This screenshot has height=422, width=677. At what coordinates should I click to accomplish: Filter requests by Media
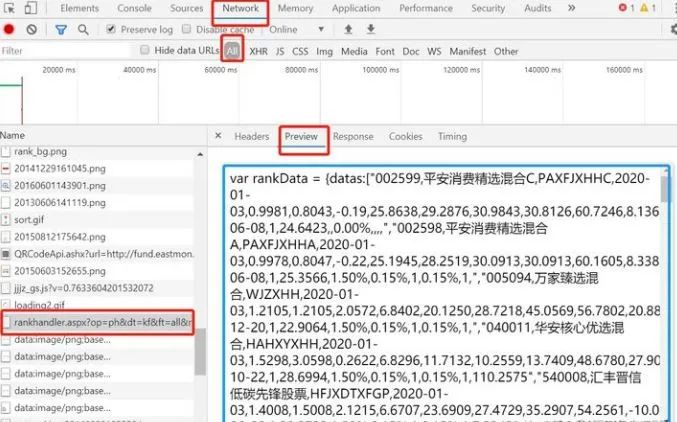(354, 51)
